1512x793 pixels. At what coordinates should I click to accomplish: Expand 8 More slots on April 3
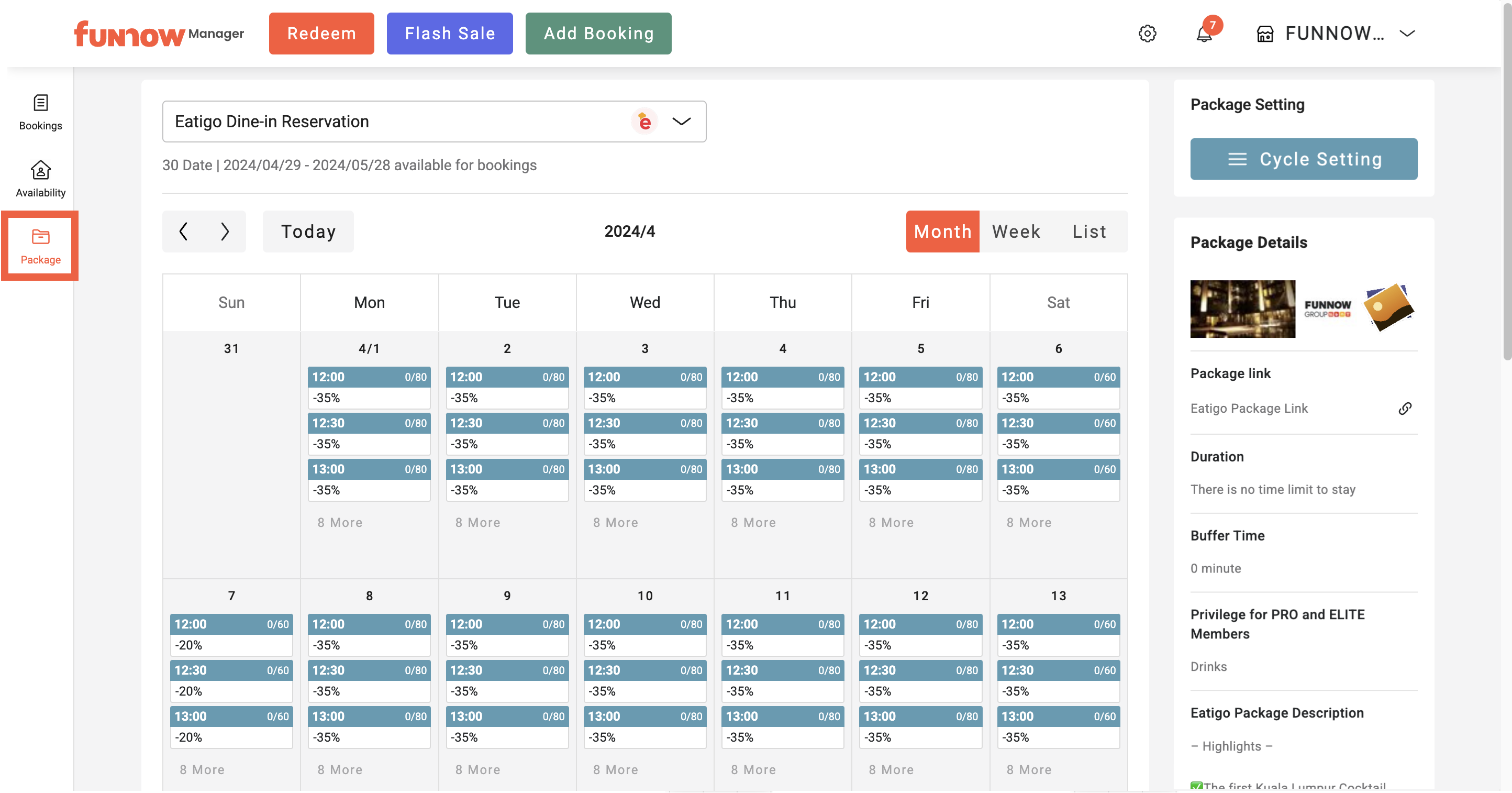point(615,522)
